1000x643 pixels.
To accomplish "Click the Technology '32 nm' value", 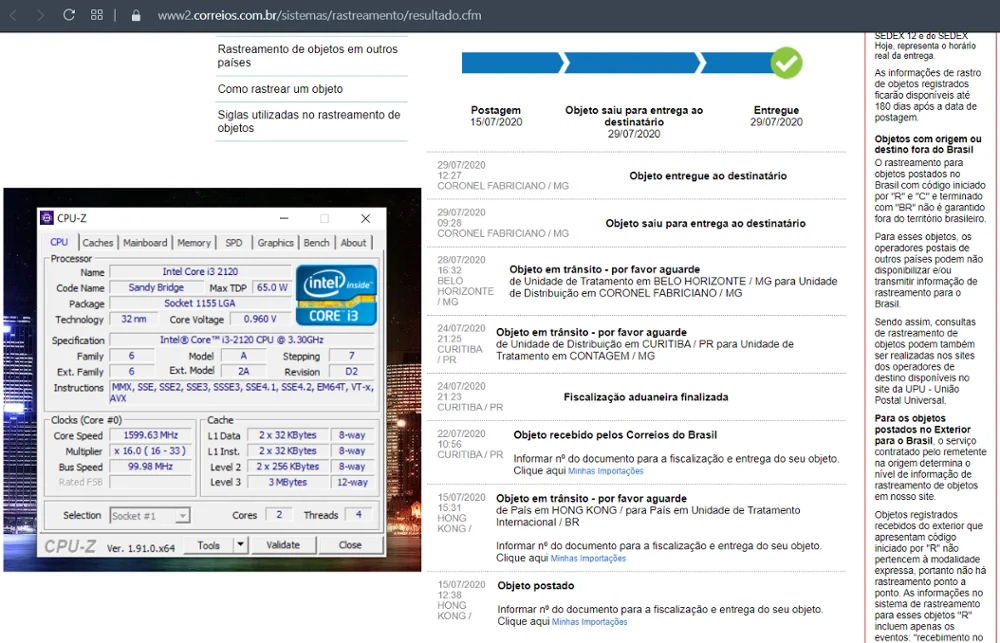I will 133,319.
